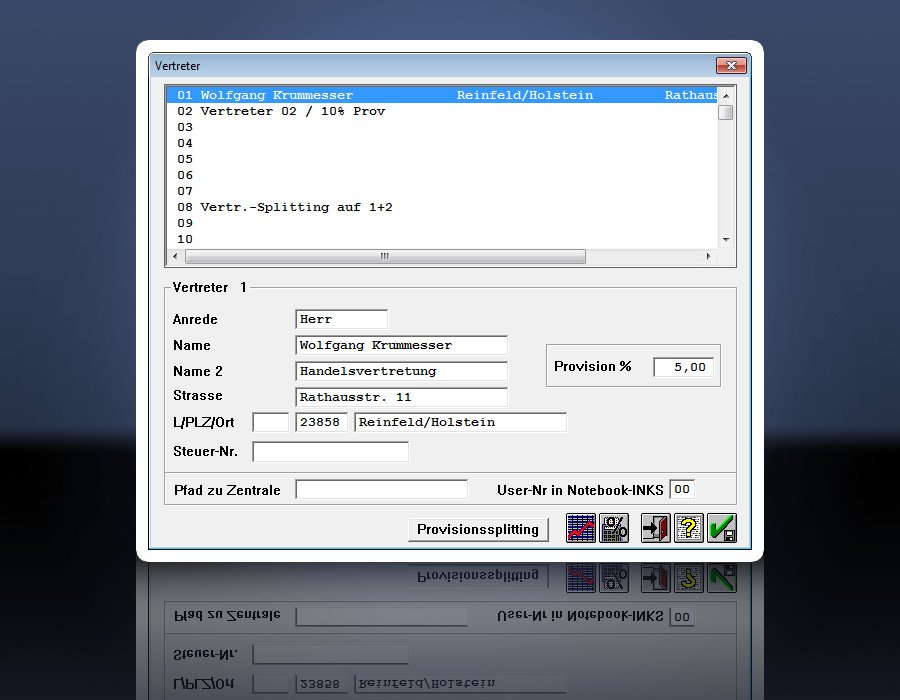This screenshot has width=900, height=700.
Task: Select row 02 Vertreter 02 / 10% Prov
Action: point(441,111)
